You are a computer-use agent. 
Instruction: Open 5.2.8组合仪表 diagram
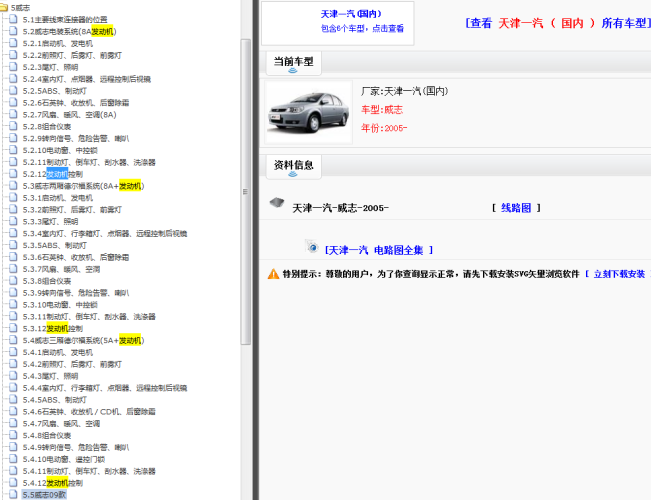(x=46, y=126)
